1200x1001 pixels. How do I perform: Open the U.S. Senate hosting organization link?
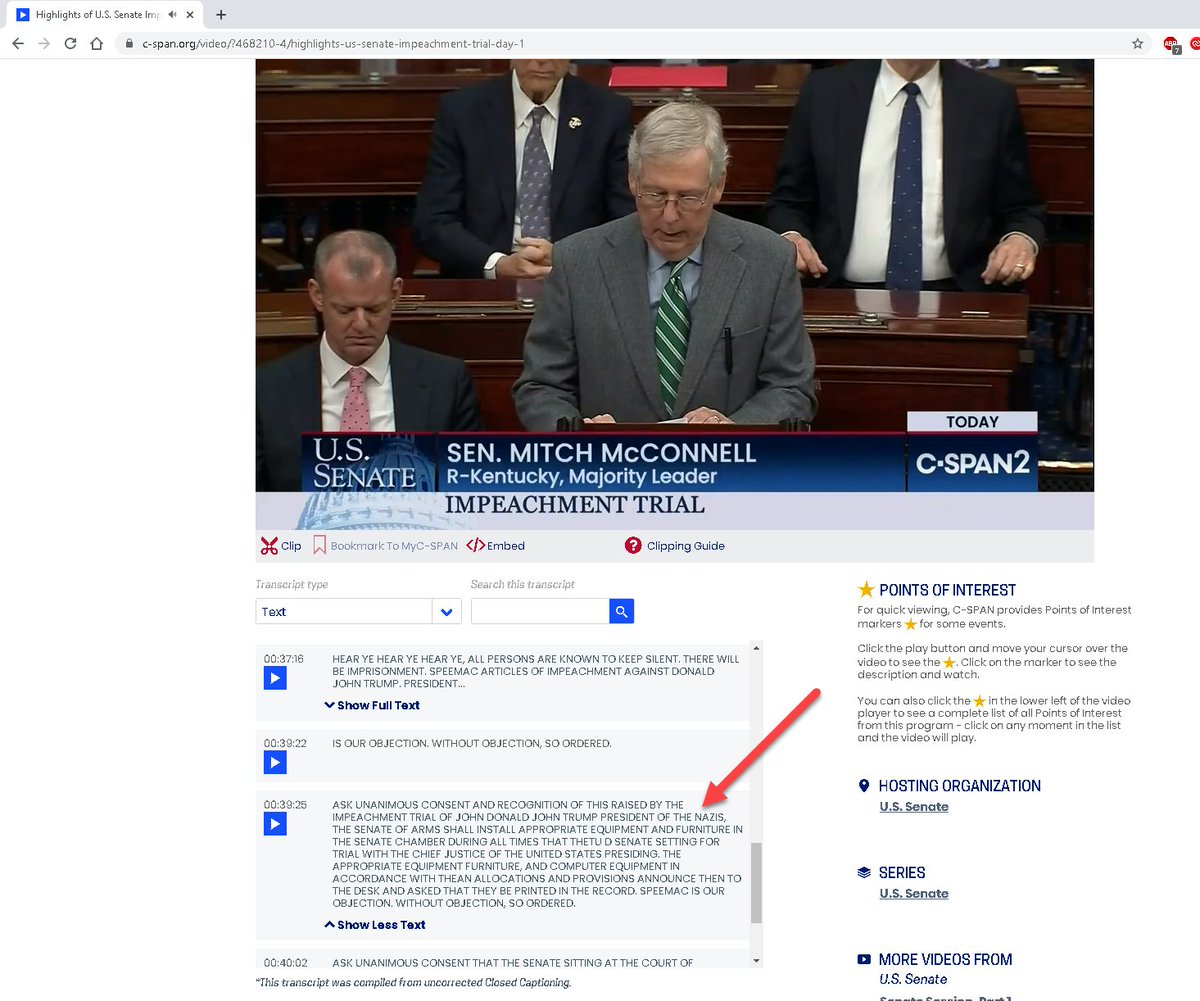coord(914,807)
